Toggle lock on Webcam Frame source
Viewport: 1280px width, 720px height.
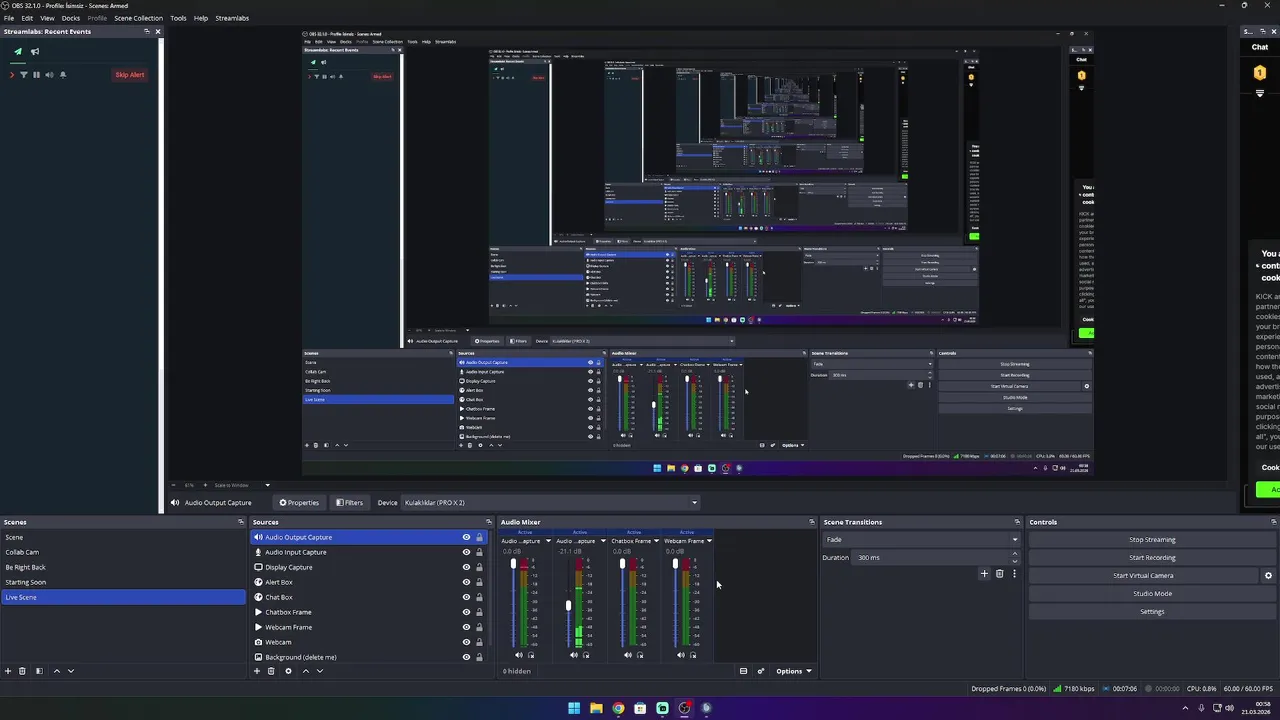479,627
